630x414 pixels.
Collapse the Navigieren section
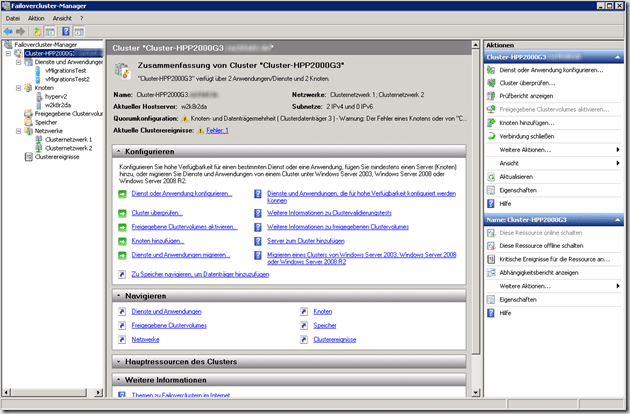[119, 296]
